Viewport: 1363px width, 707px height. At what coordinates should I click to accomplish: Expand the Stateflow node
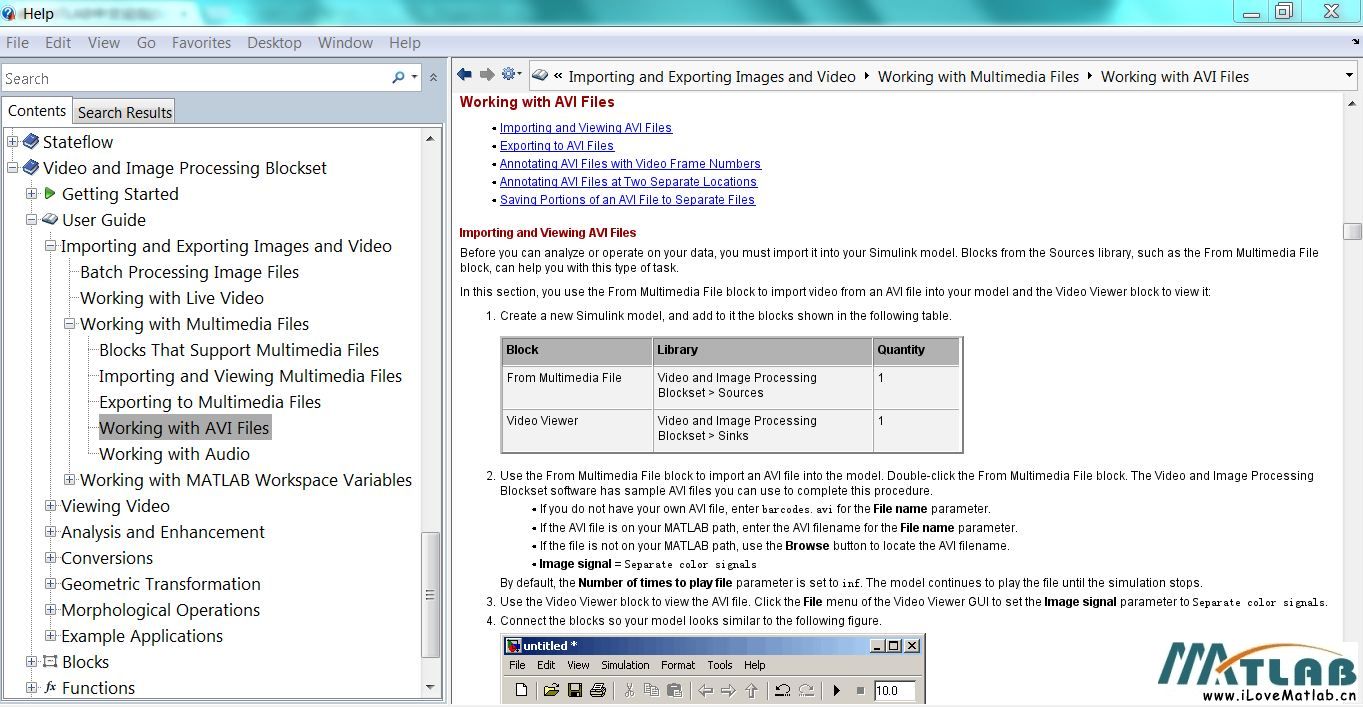click(12, 142)
